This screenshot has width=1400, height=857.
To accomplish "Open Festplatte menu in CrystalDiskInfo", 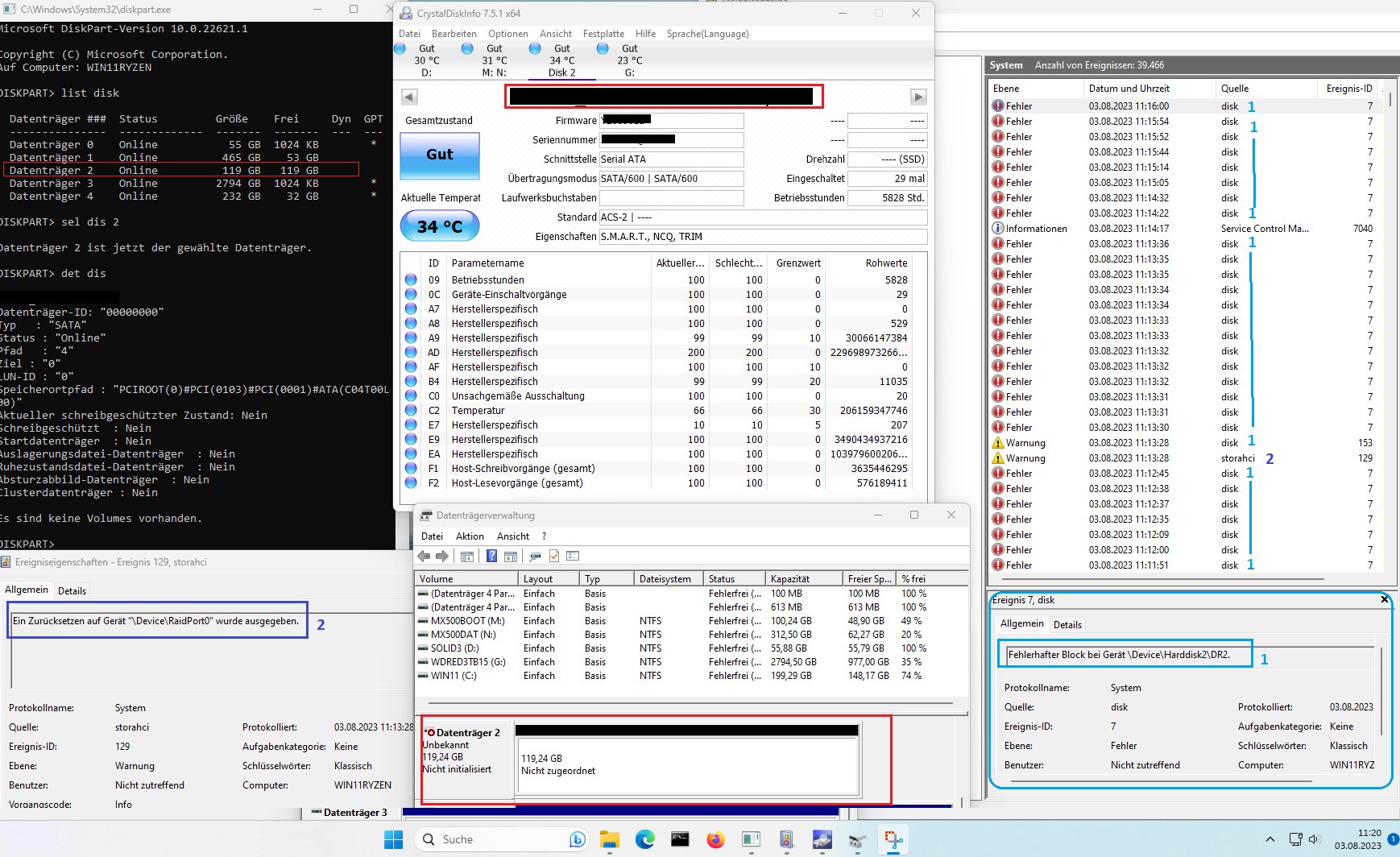I will (603, 34).
